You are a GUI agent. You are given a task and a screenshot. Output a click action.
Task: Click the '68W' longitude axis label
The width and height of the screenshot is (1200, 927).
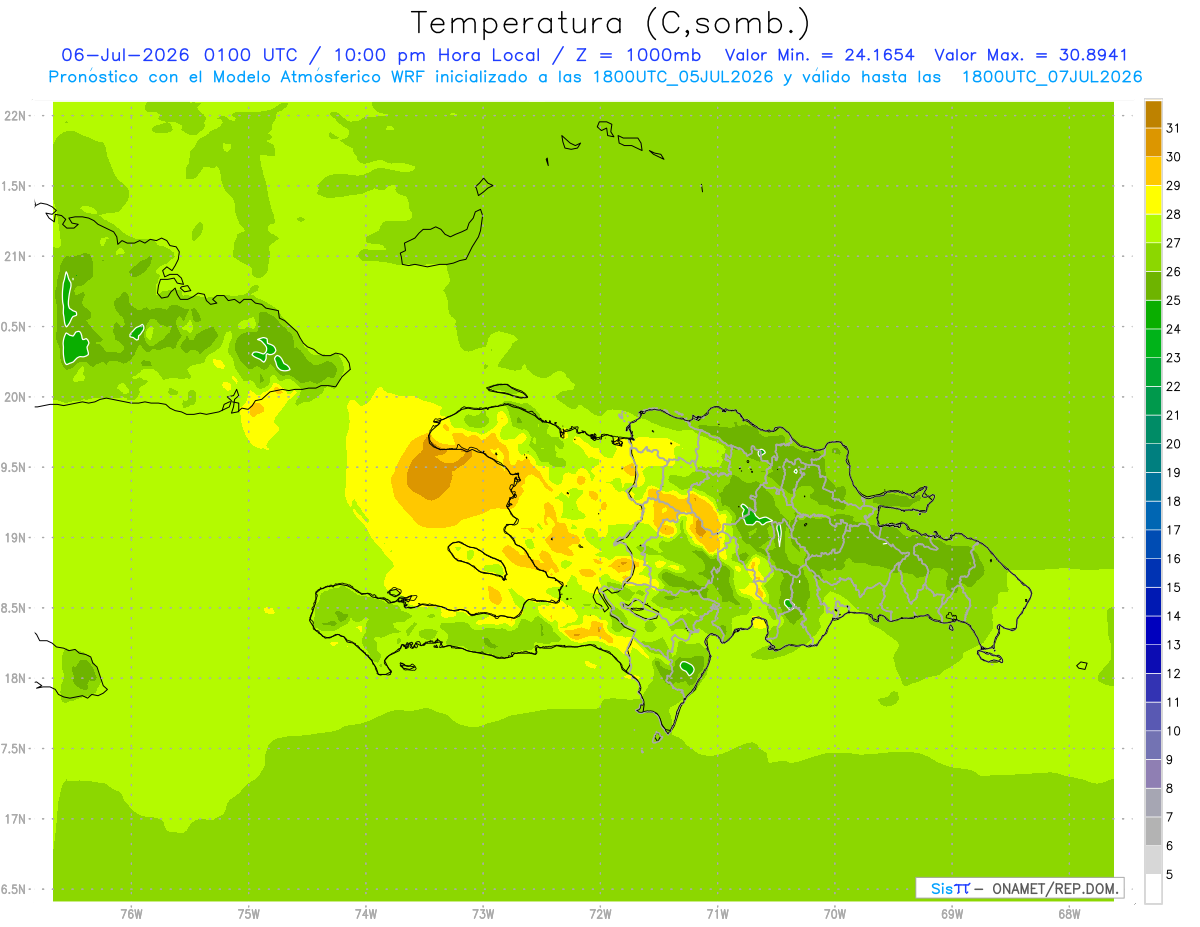click(x=1069, y=913)
